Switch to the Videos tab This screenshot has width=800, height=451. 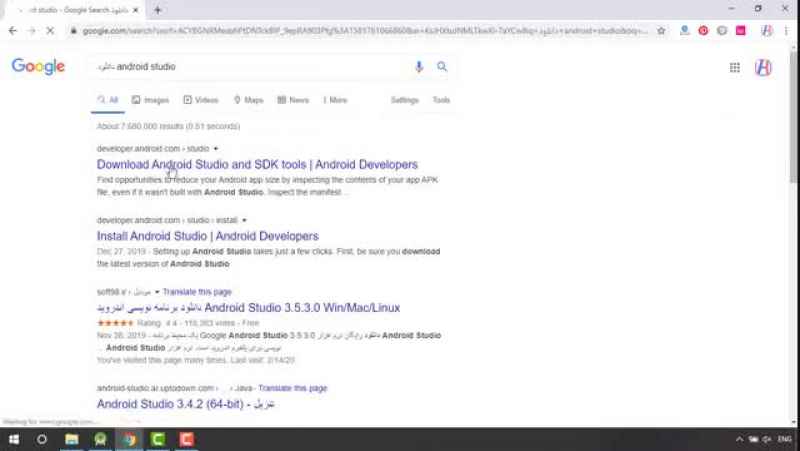(x=201, y=100)
